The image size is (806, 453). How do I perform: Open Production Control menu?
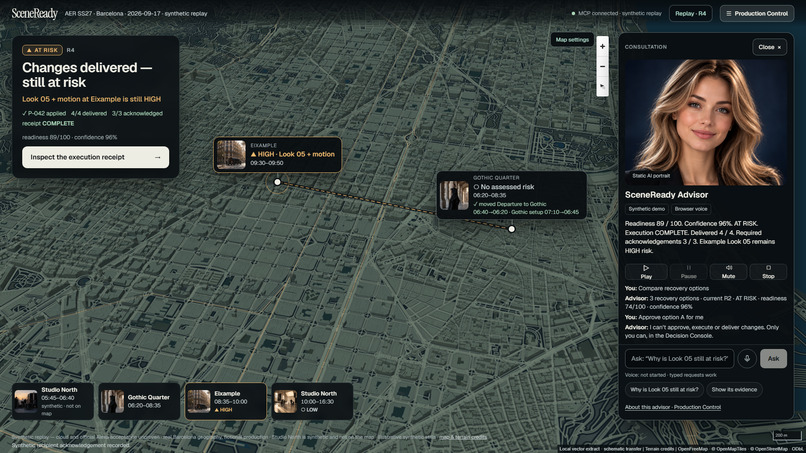(757, 13)
